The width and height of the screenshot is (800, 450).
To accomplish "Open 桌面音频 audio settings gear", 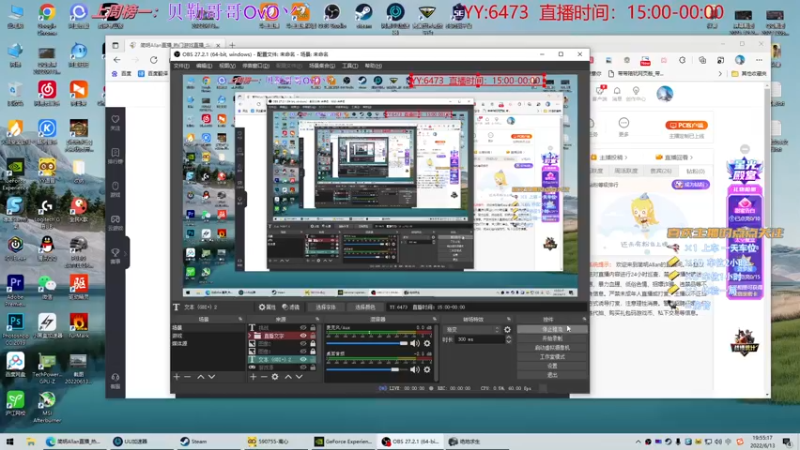I will click(427, 369).
